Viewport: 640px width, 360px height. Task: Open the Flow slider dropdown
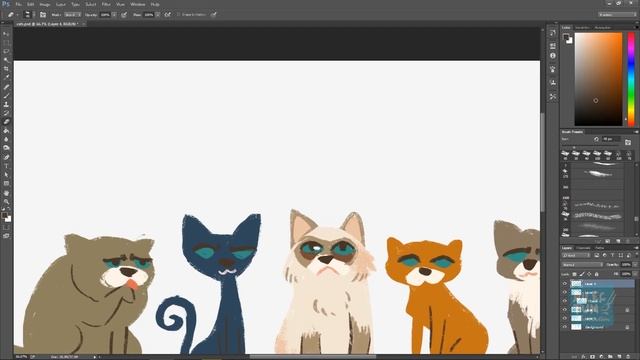tap(158, 15)
